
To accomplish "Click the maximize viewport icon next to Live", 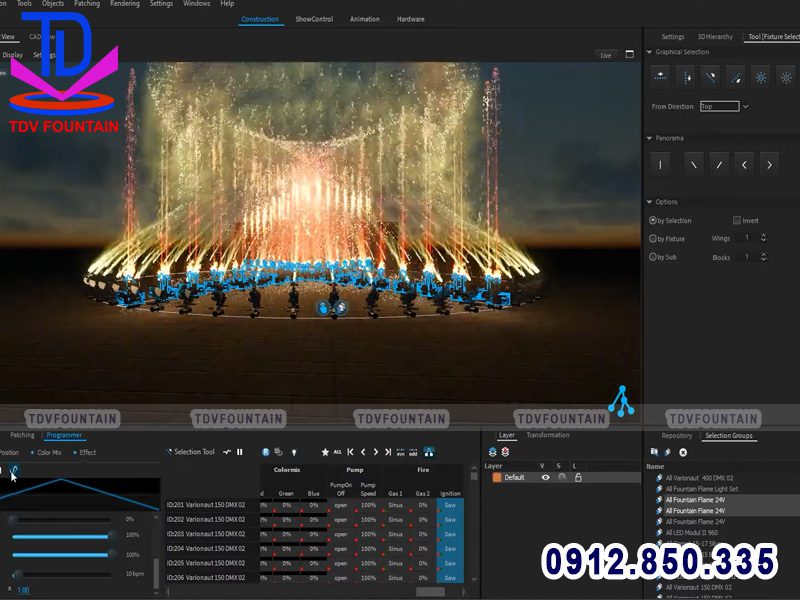I will point(630,54).
